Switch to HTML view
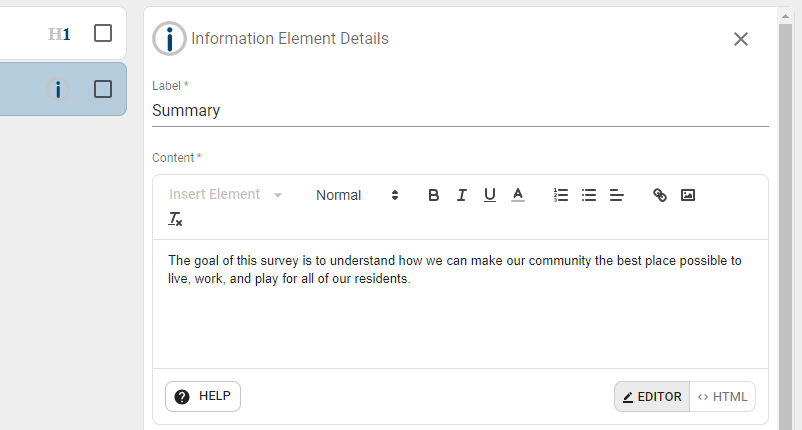 pyautogui.click(x=723, y=396)
